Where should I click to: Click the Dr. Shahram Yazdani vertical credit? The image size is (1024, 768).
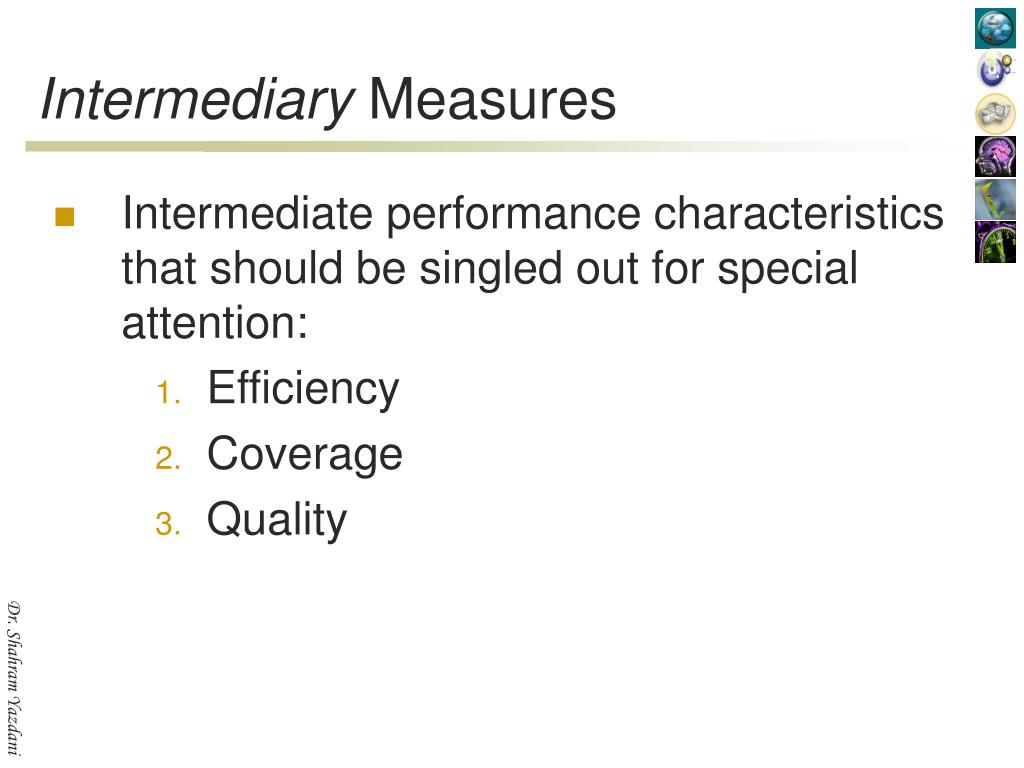pyautogui.click(x=14, y=678)
